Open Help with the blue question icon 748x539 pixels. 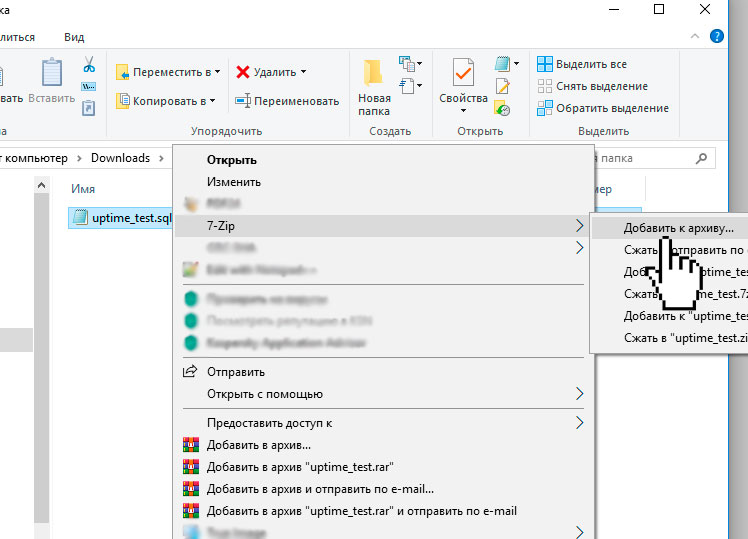(717, 36)
